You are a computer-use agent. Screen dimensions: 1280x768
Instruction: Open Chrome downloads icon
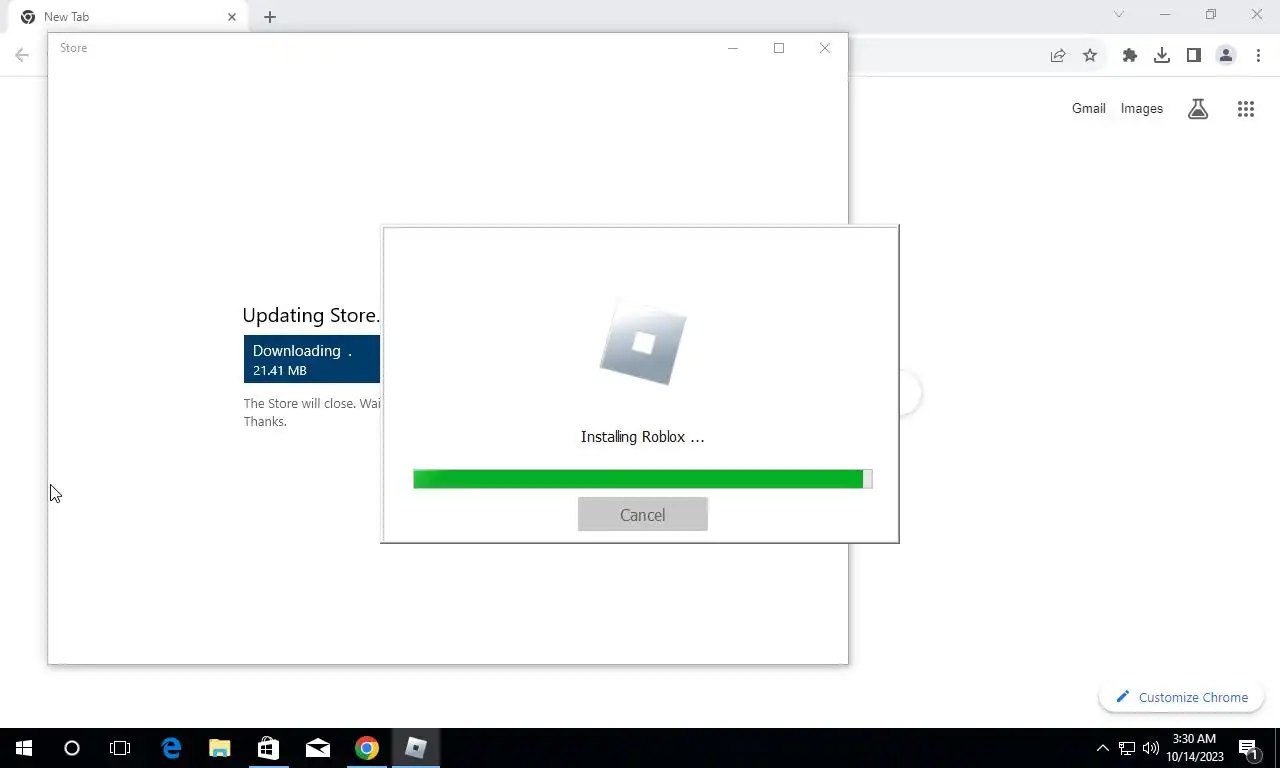tap(1162, 56)
